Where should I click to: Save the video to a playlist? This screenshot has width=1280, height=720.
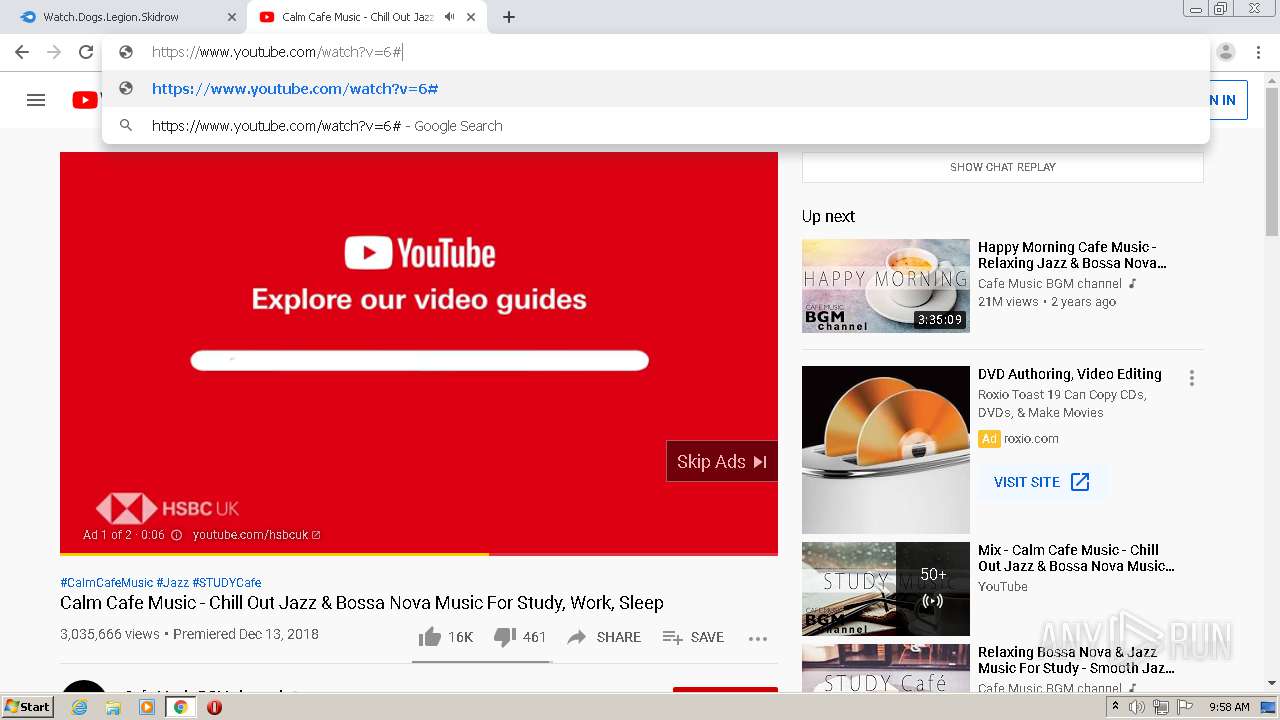[693, 637]
